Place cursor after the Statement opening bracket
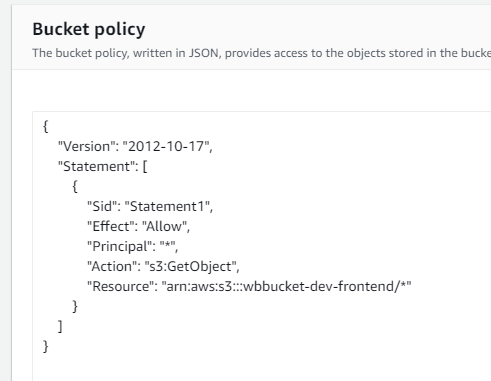This screenshot has width=491, height=381. tap(148, 166)
